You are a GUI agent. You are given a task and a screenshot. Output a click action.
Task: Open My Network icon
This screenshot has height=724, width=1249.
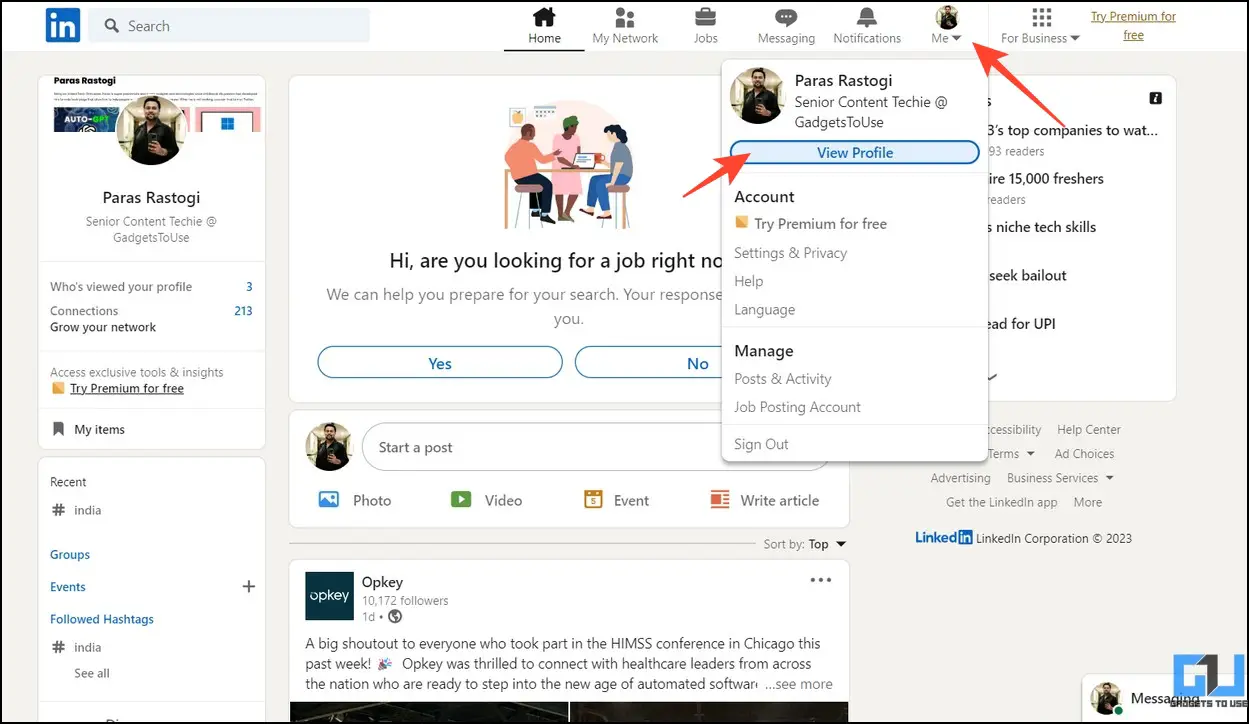(625, 17)
